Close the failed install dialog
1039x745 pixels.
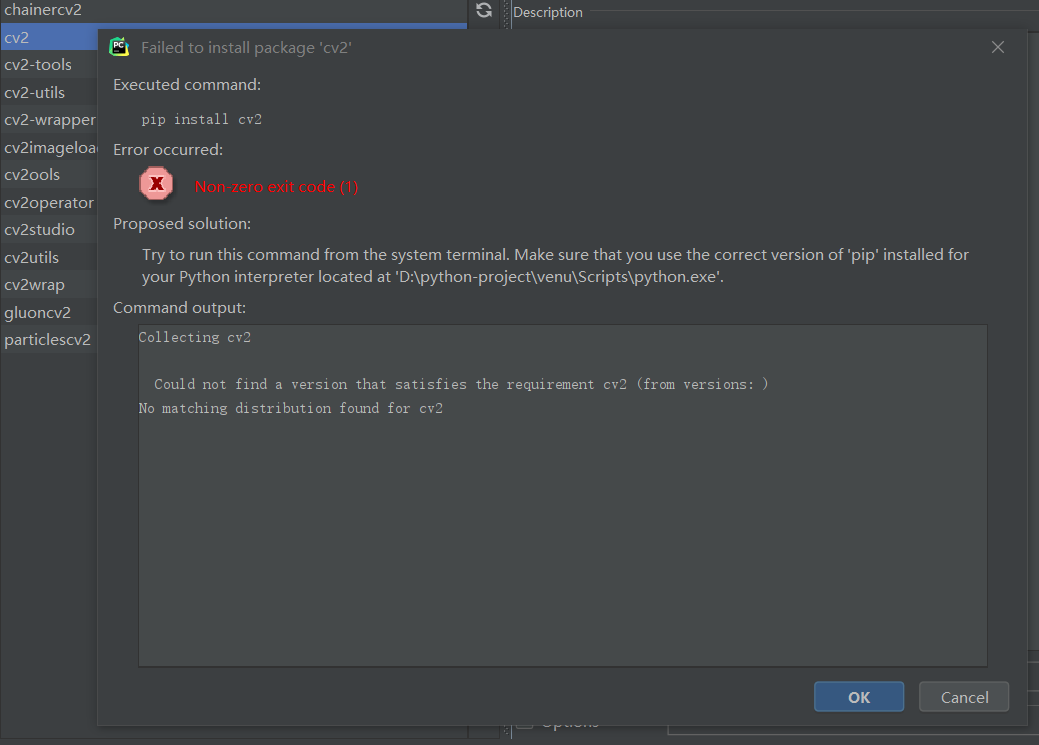pyautogui.click(x=997, y=47)
